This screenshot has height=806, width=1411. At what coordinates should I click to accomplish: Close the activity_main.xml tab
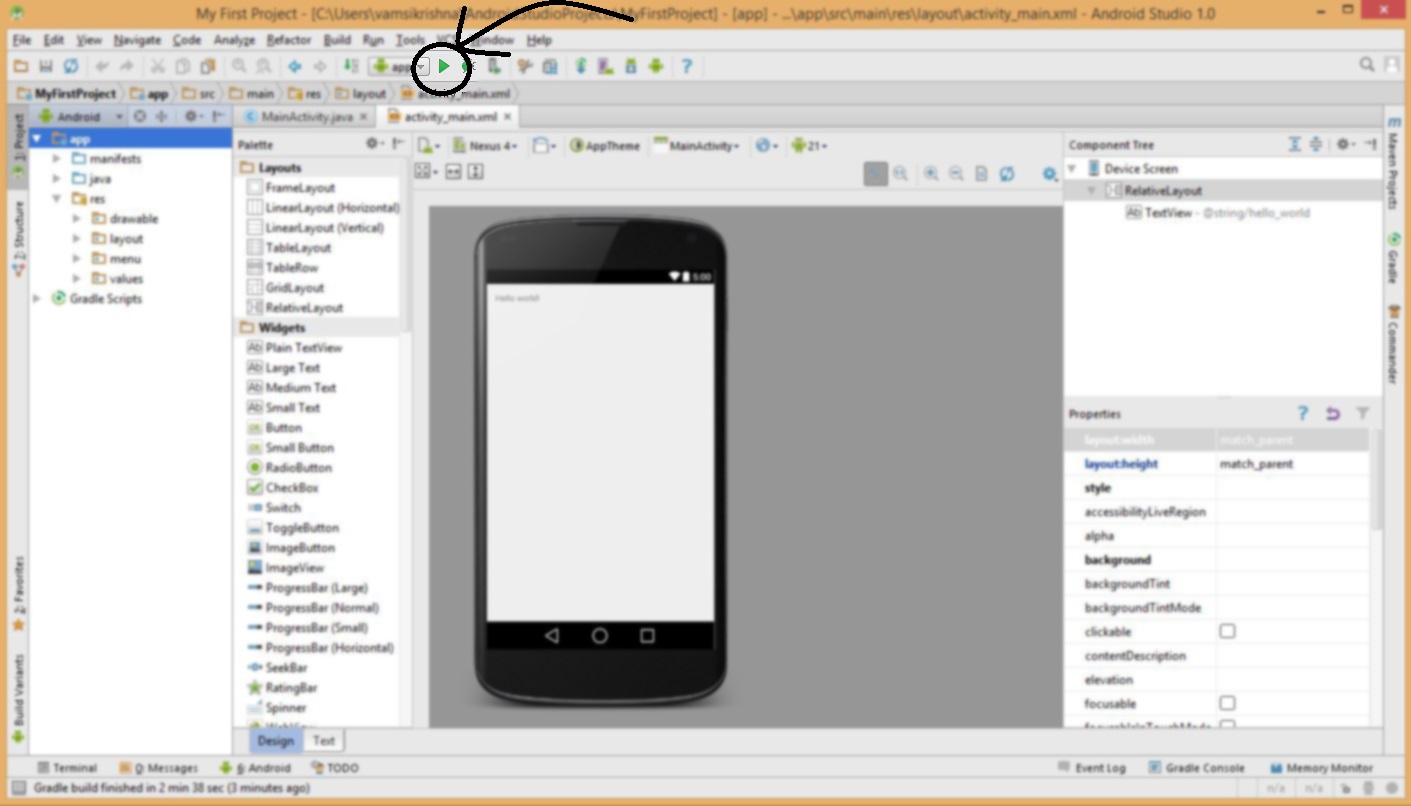[508, 117]
